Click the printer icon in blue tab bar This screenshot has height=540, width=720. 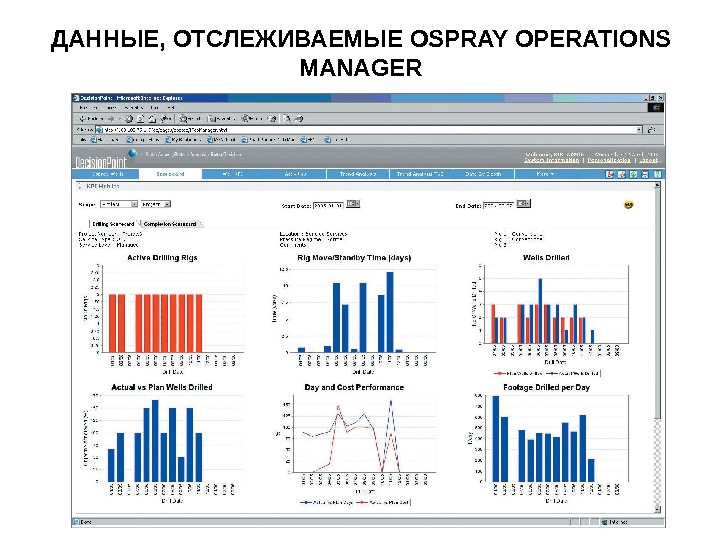point(645,174)
